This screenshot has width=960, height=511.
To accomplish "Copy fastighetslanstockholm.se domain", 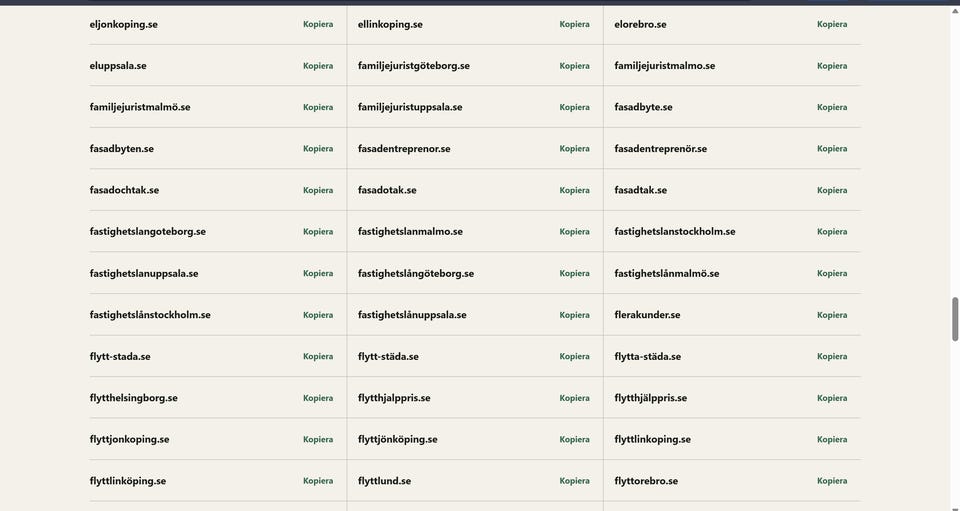I will (832, 231).
